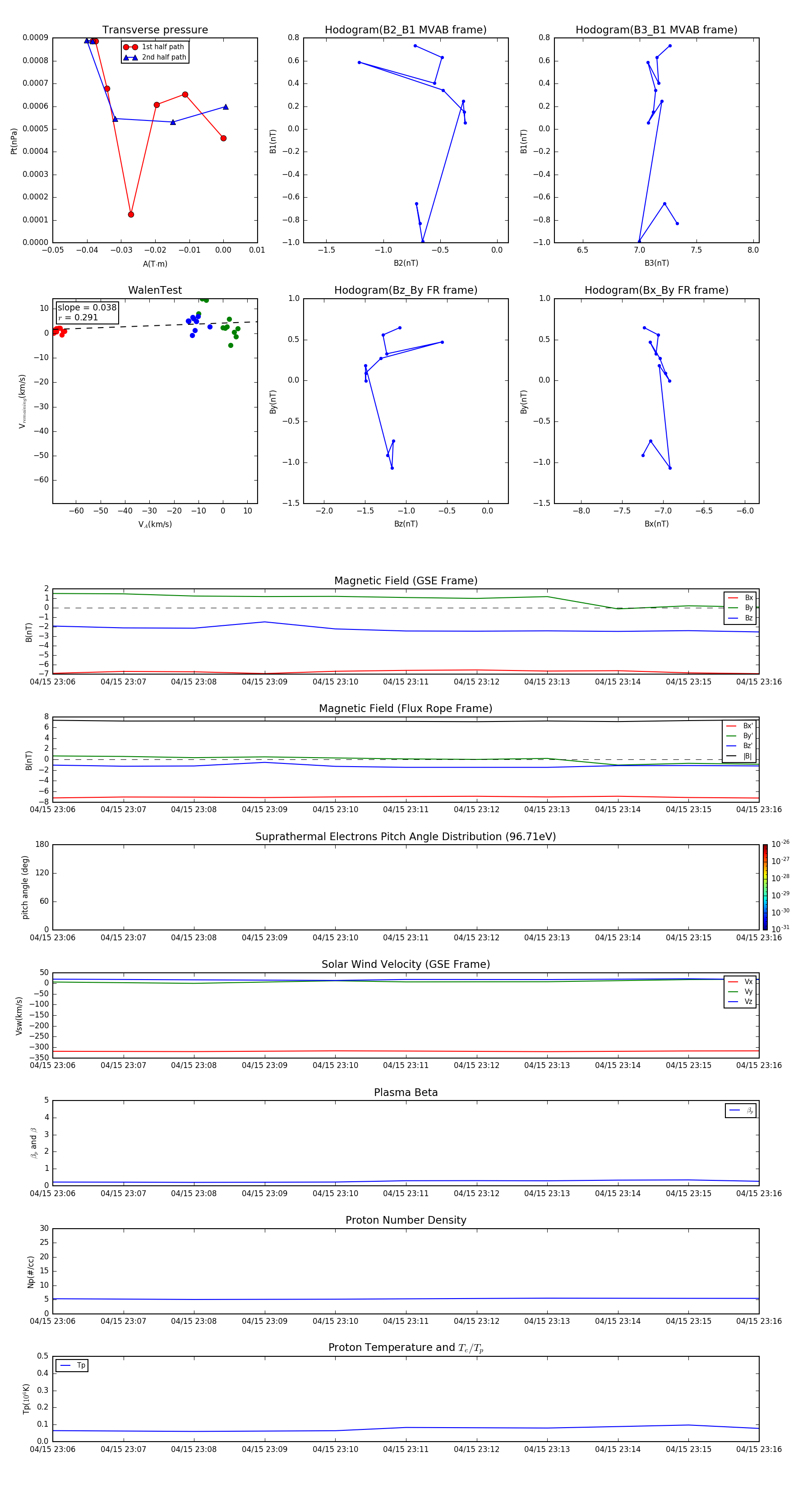Click the 'Magnetic Field (Flux Rope Frame)' title
The height and width of the screenshot is (1489, 812).
[406, 709]
